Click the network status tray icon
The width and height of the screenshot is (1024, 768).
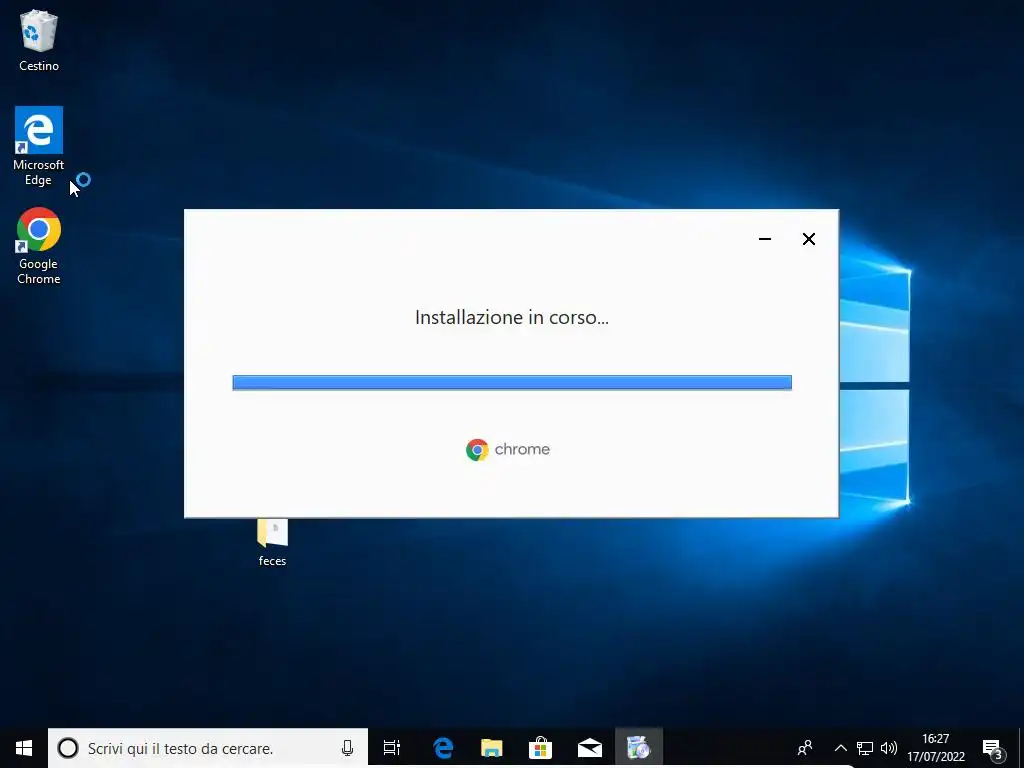(865, 748)
